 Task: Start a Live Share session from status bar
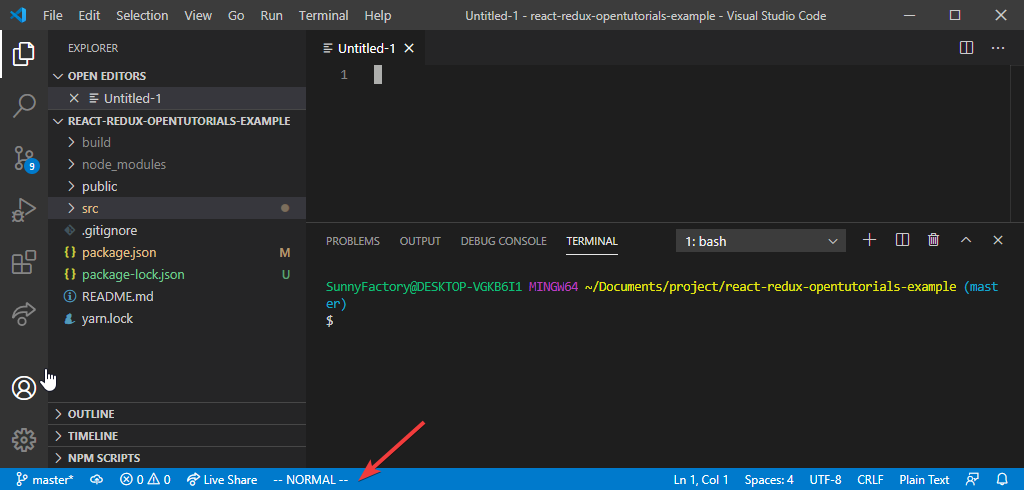tap(222, 480)
